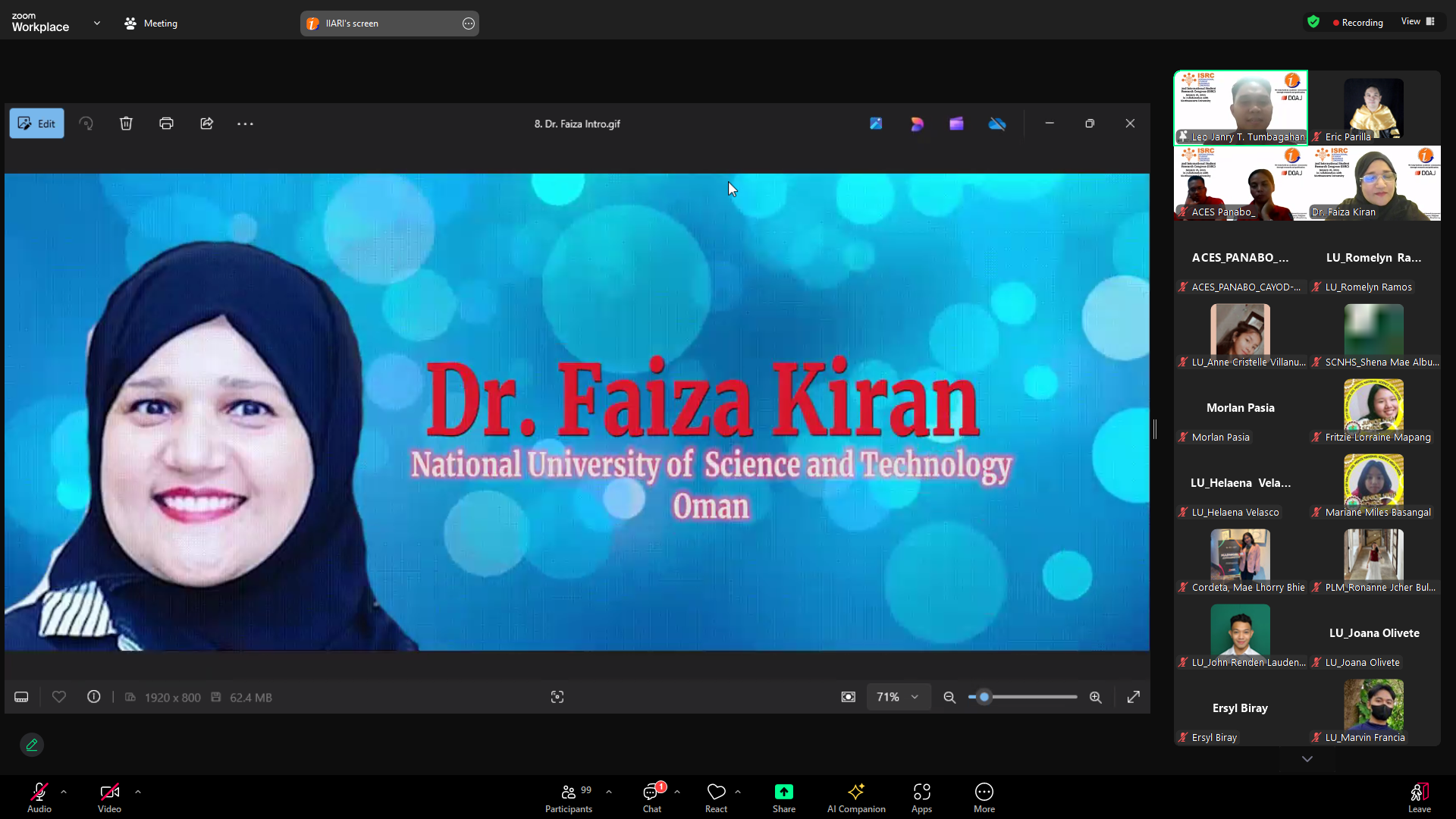The image size is (1456, 819).
Task: Enter fullscreen with expand arrows icon
Action: [1134, 697]
